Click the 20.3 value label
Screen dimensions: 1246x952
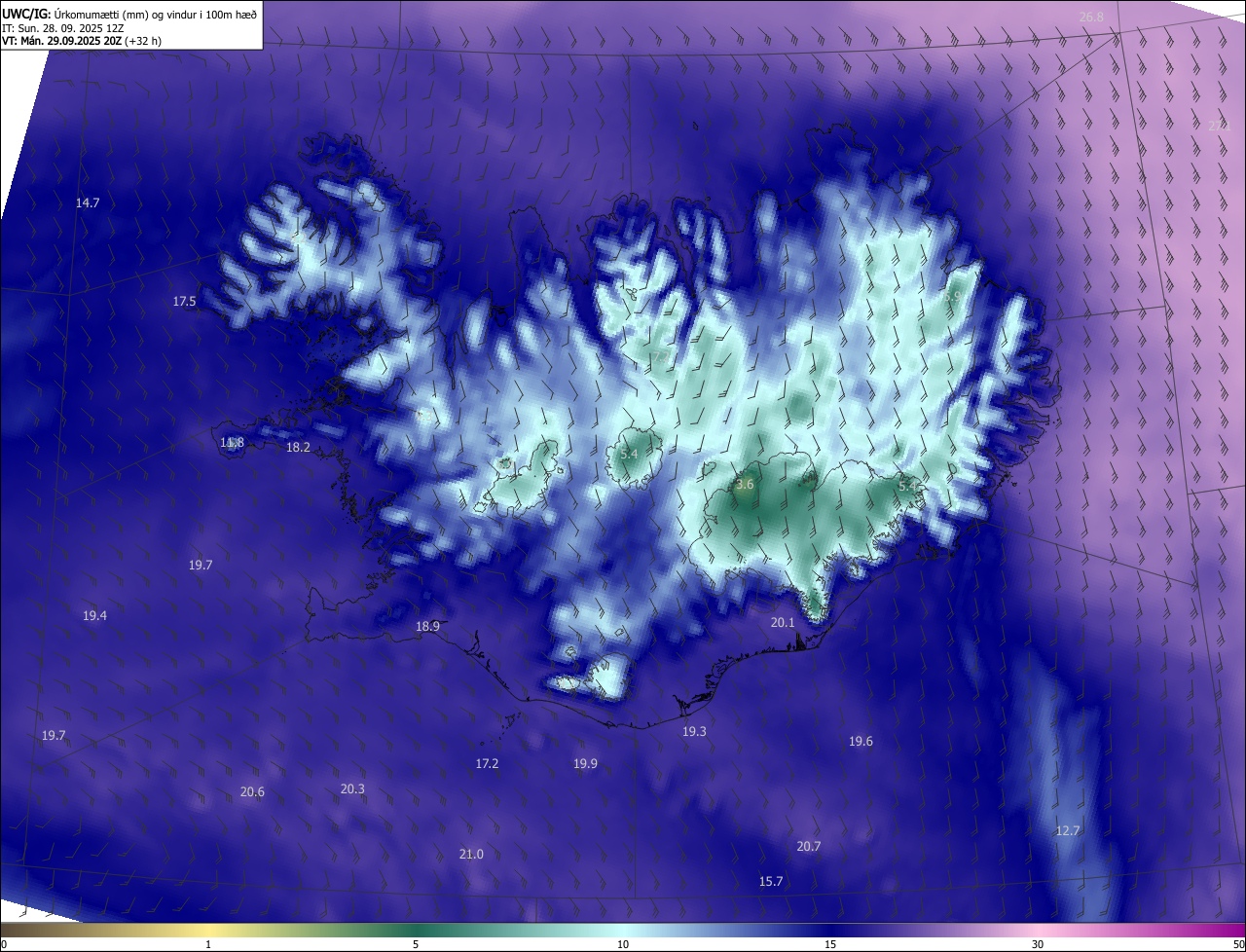pyautogui.click(x=352, y=789)
